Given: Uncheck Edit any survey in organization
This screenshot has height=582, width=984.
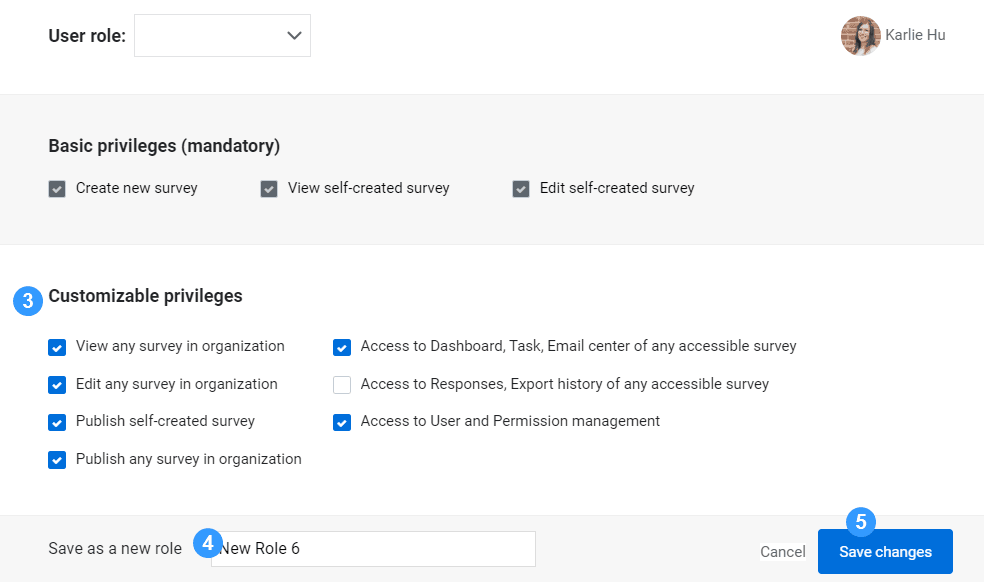Looking at the screenshot, I should tap(57, 385).
